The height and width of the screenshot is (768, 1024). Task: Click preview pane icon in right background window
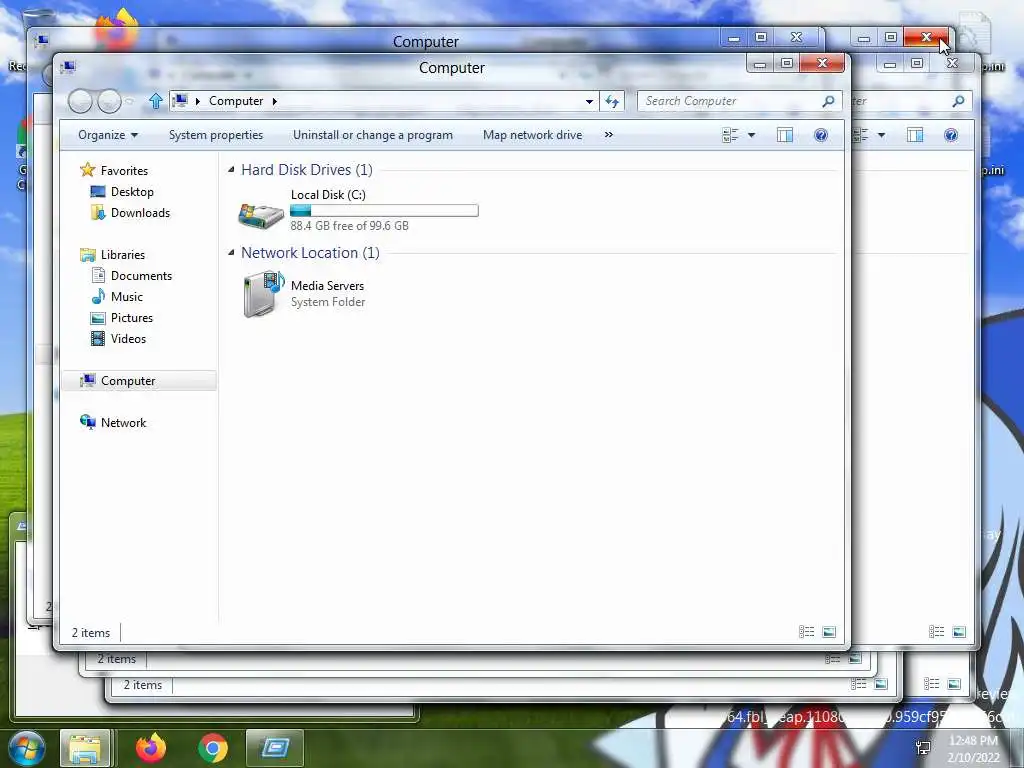[x=915, y=135]
